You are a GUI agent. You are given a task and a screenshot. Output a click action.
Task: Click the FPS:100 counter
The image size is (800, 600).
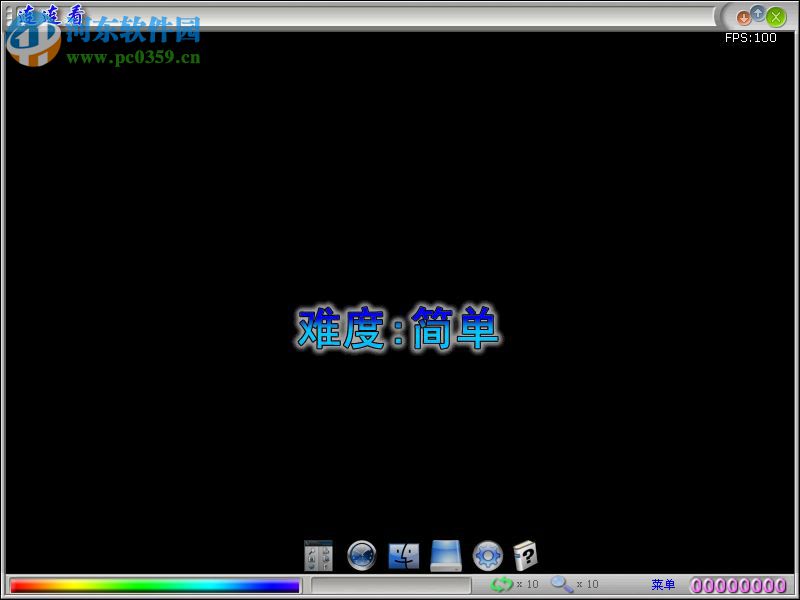[x=751, y=38]
